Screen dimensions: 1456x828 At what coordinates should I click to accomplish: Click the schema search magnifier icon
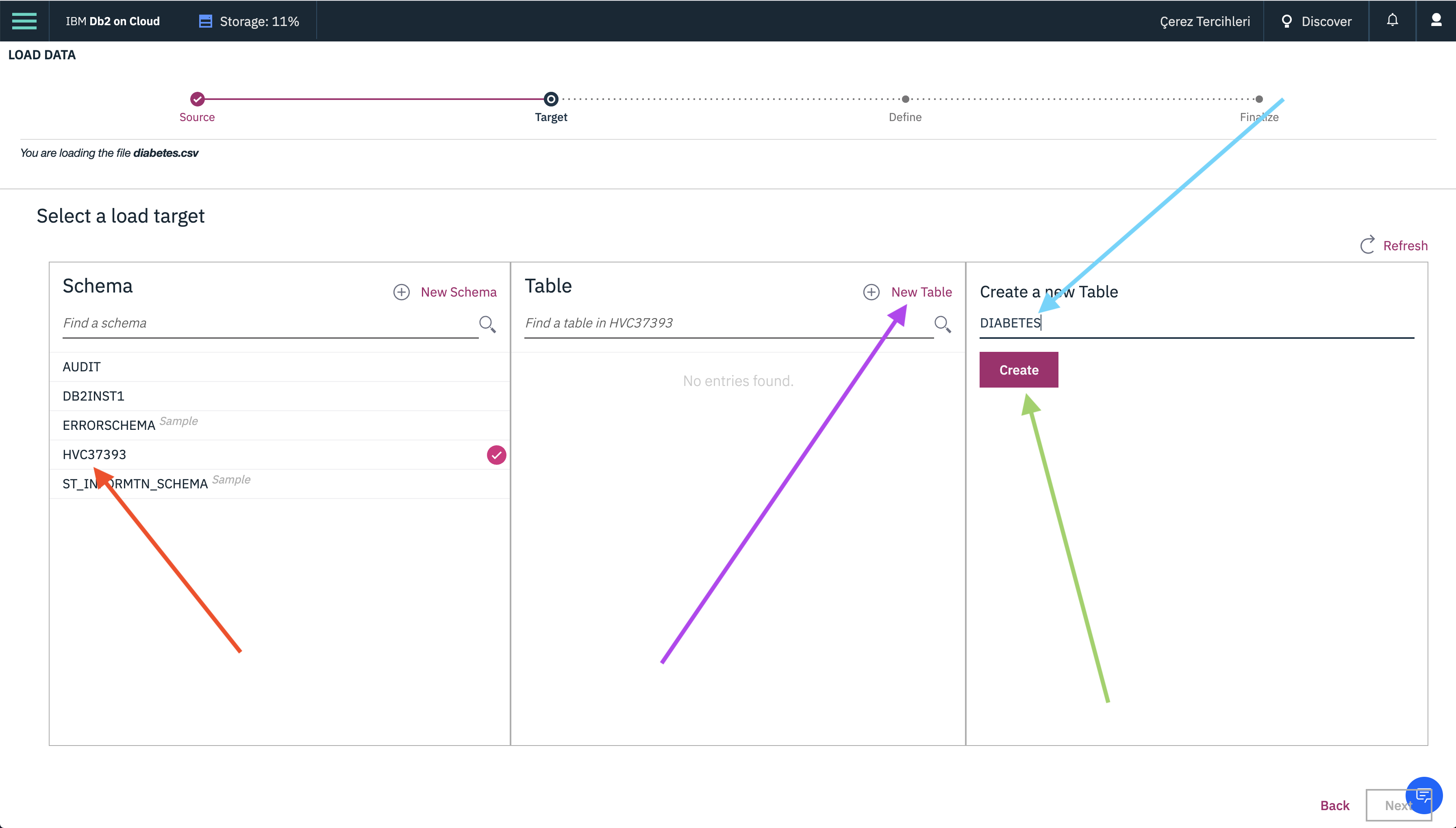pos(487,324)
